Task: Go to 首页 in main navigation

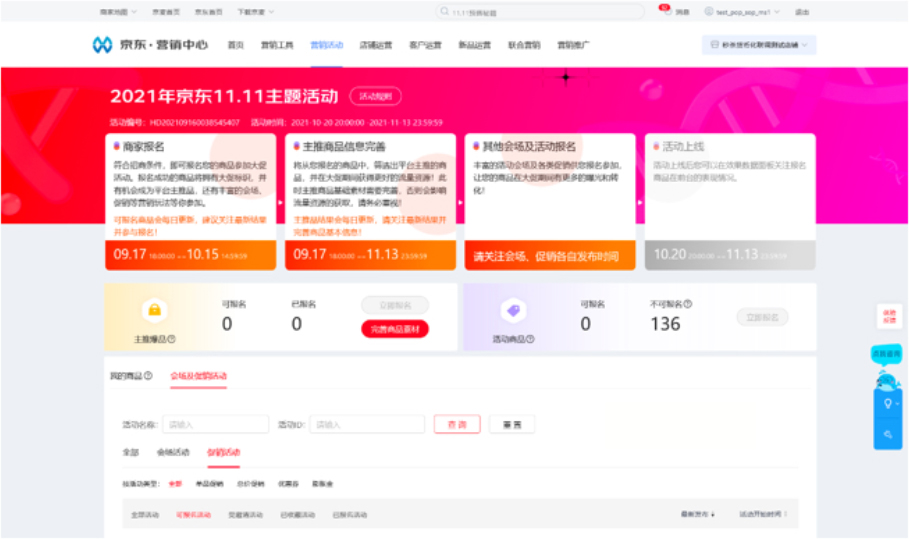Action: pyautogui.click(x=236, y=45)
